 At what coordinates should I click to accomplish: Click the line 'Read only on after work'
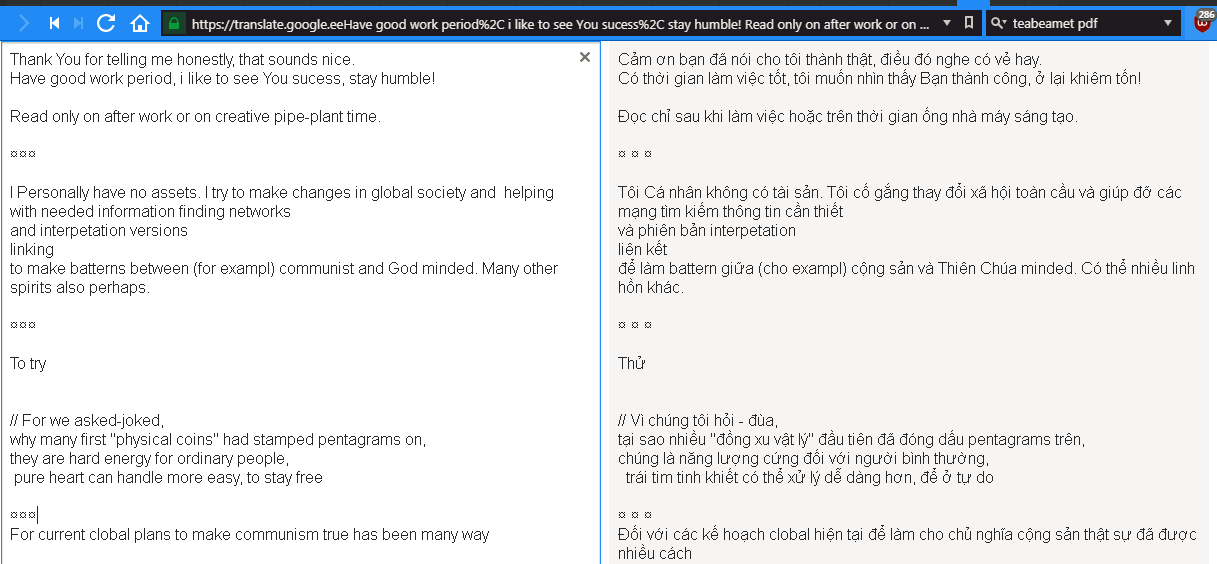195,117
